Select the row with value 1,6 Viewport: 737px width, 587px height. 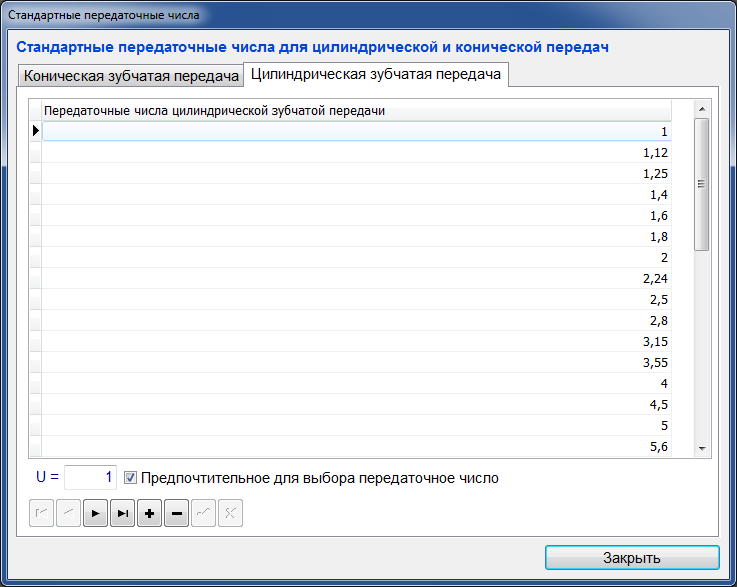356,215
